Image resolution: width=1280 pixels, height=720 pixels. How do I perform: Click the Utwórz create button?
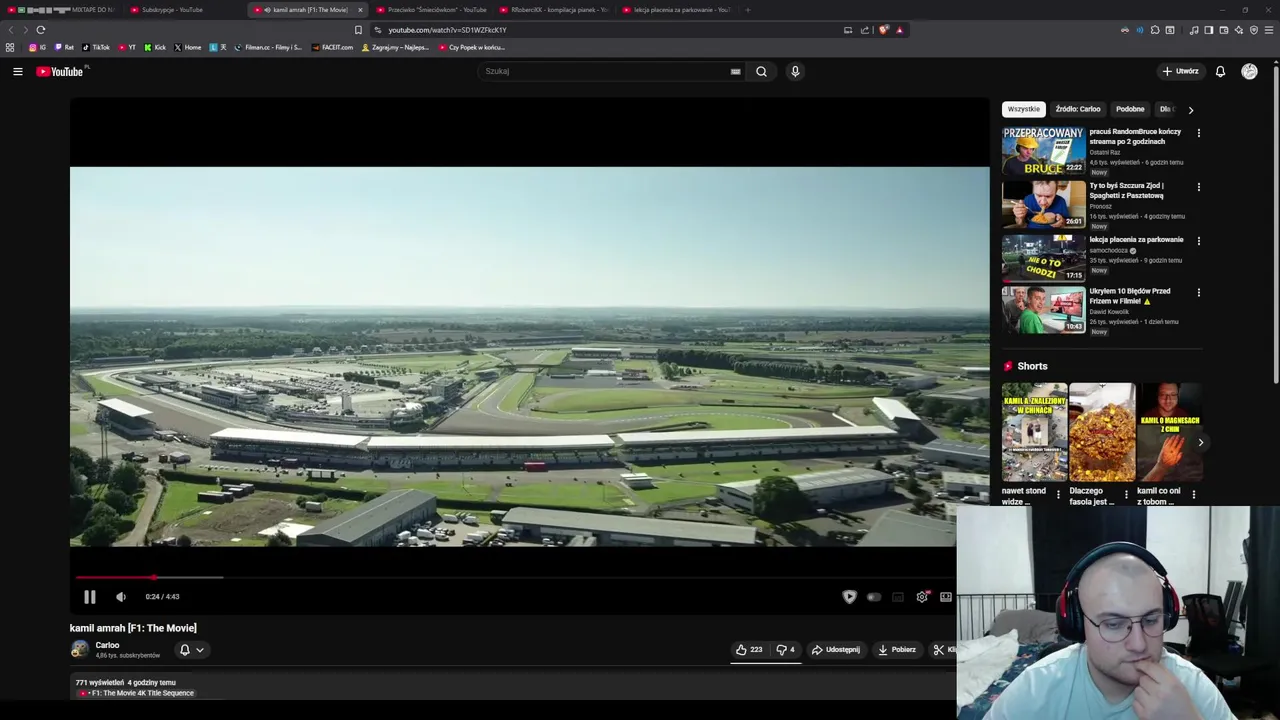(1180, 71)
